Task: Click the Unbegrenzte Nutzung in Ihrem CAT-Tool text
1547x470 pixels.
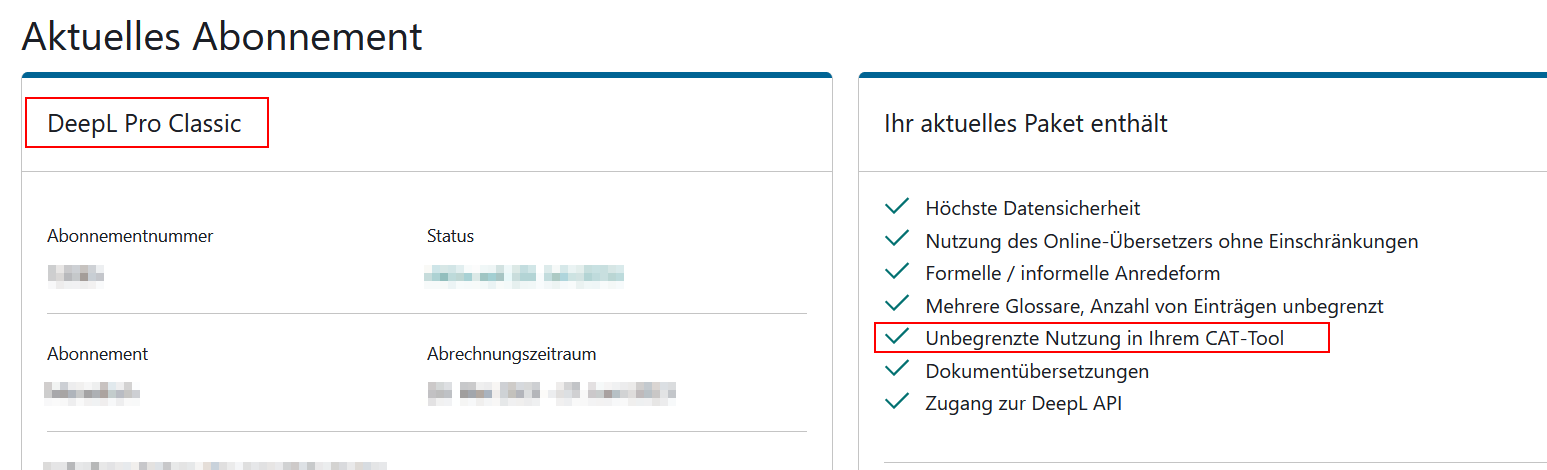Action: pos(1104,338)
